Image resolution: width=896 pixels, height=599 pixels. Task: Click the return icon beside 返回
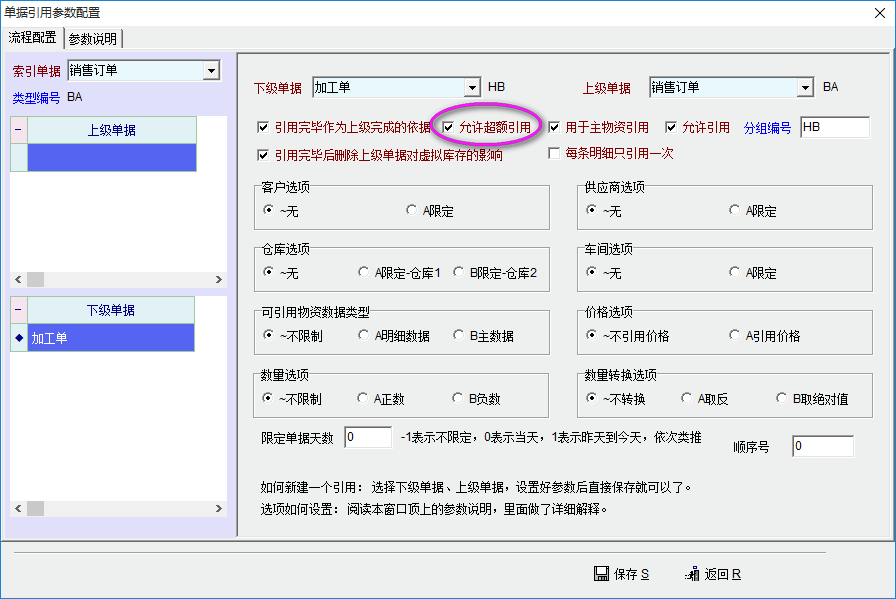tap(691, 574)
